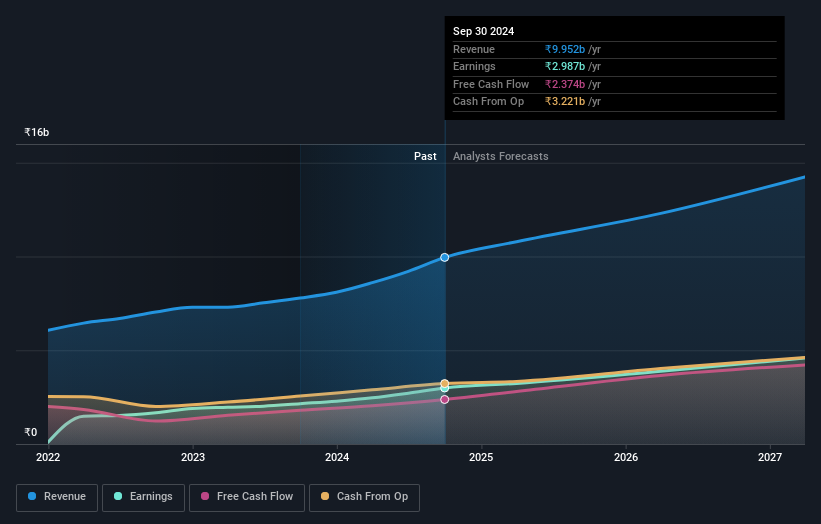Click the Free Cash Flow row label in tooltip

pyautogui.click(x=491, y=84)
